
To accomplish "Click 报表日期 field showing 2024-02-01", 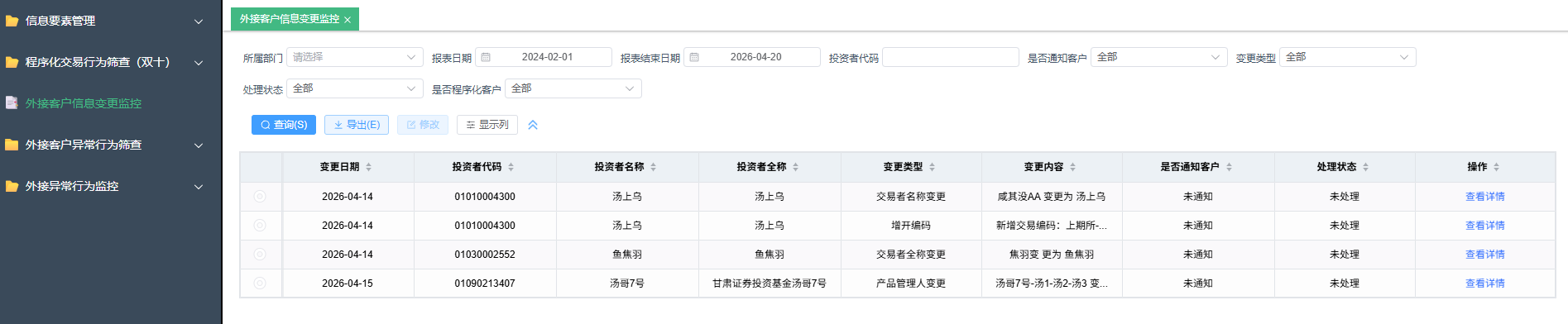I will click(544, 57).
